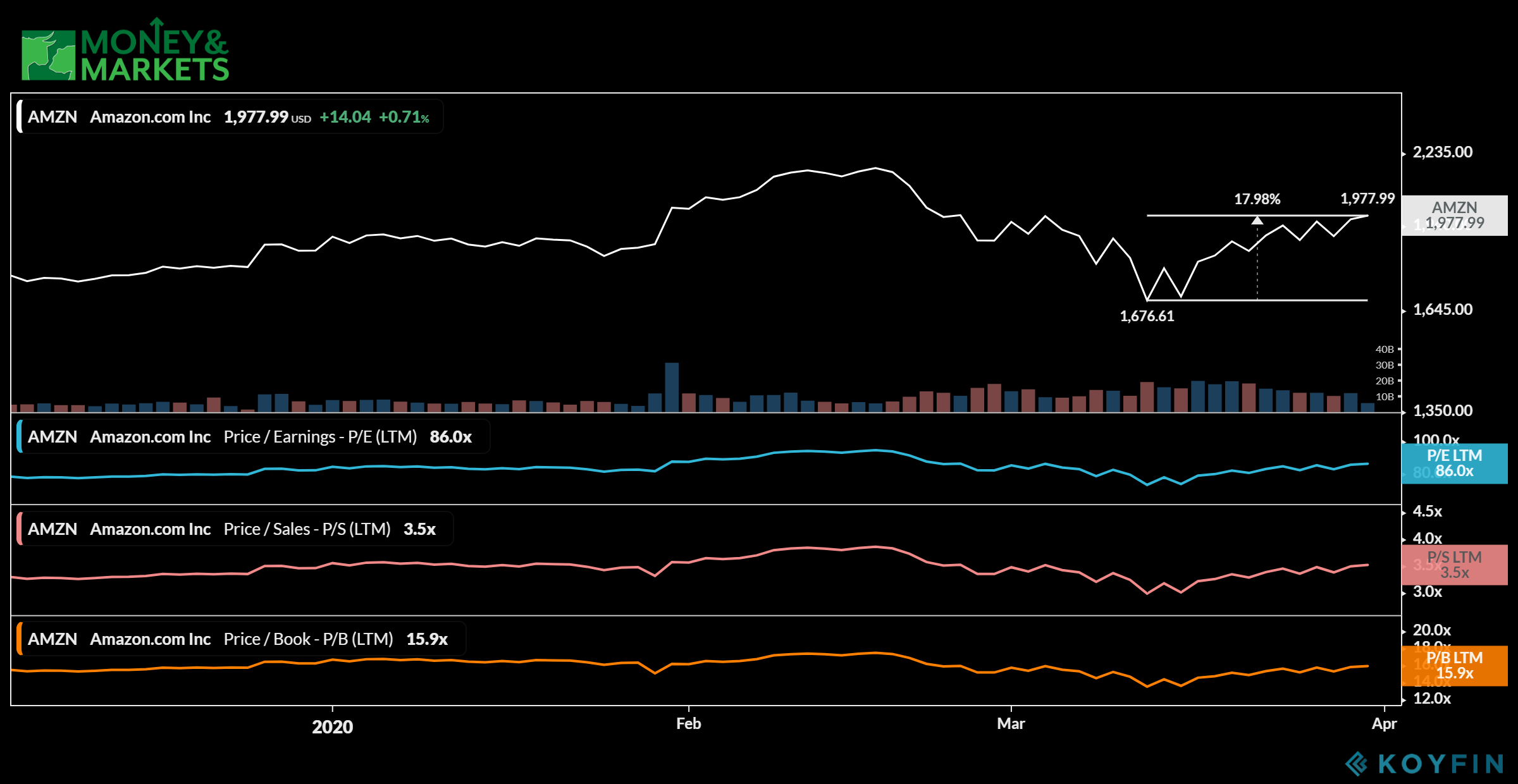Click the Mar label on time axis

1011,724
